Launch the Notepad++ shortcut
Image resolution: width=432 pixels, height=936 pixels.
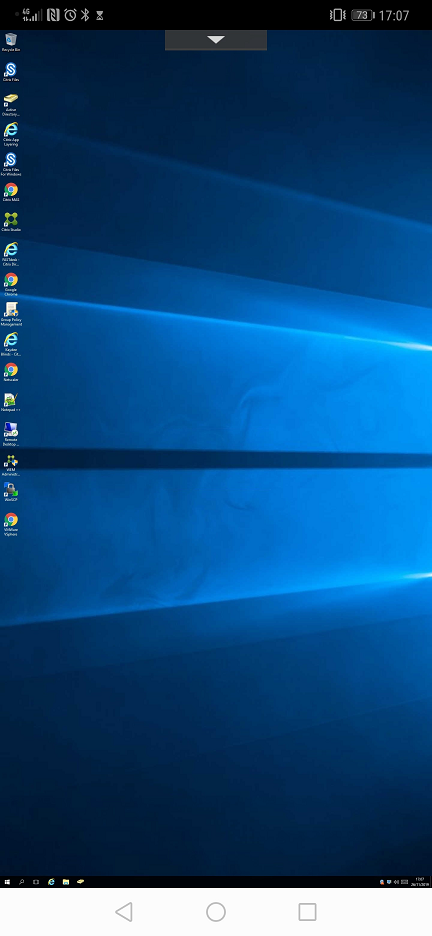[x=11, y=402]
